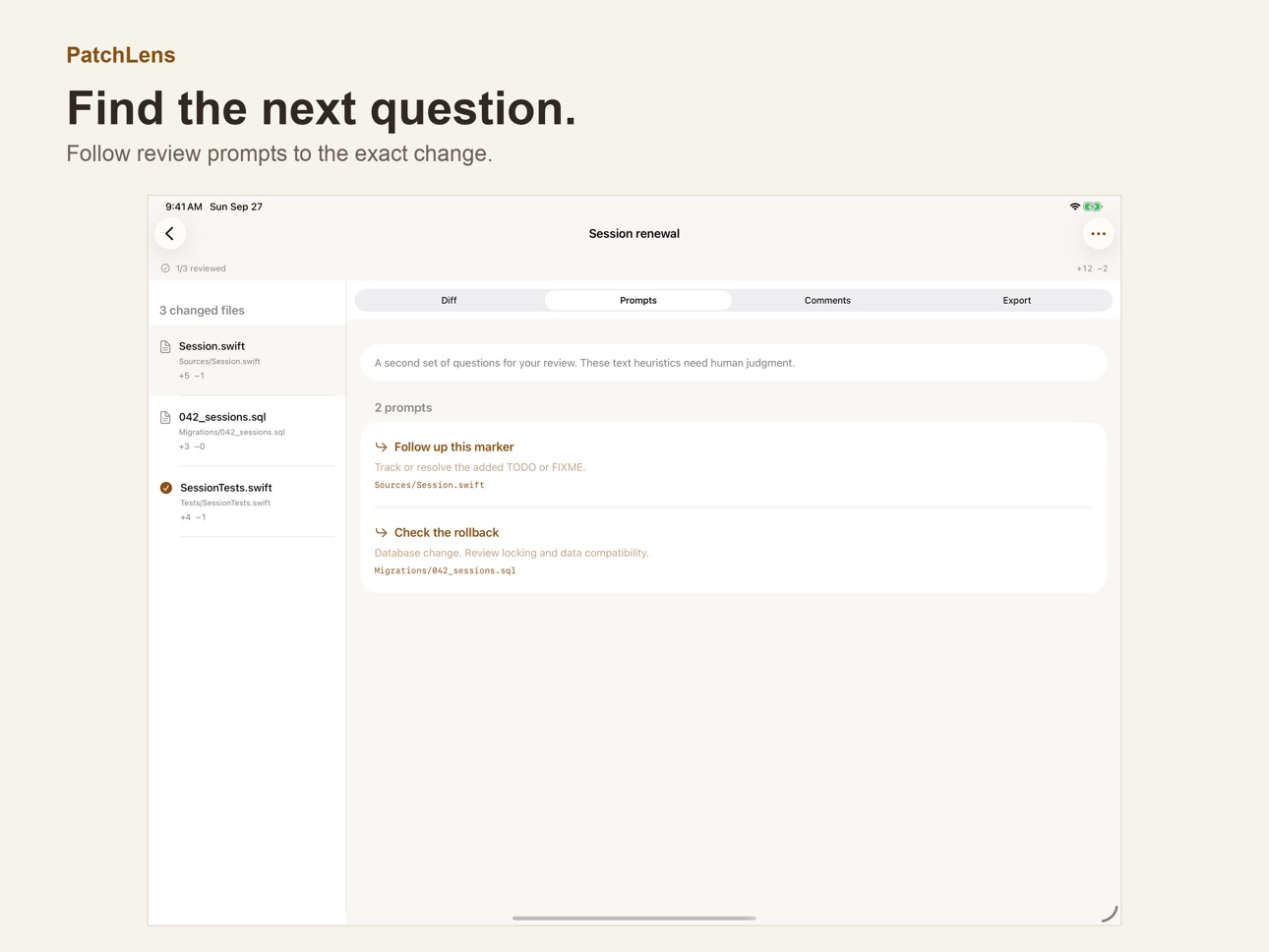The image size is (1269, 952).
Task: Jump to Migrations/042_sessions.sql path in prompt
Action: pyautogui.click(x=445, y=570)
